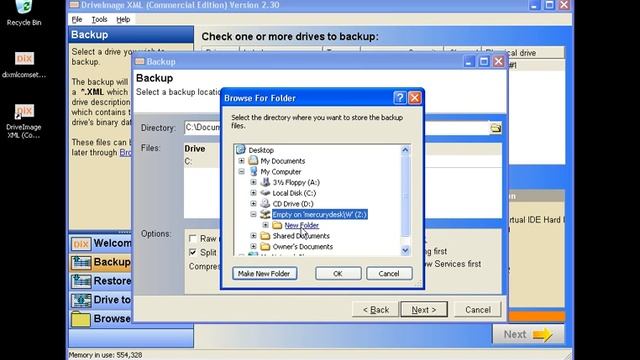
Task: Click the 'Physical drive' column header
Action: pos(523,53)
